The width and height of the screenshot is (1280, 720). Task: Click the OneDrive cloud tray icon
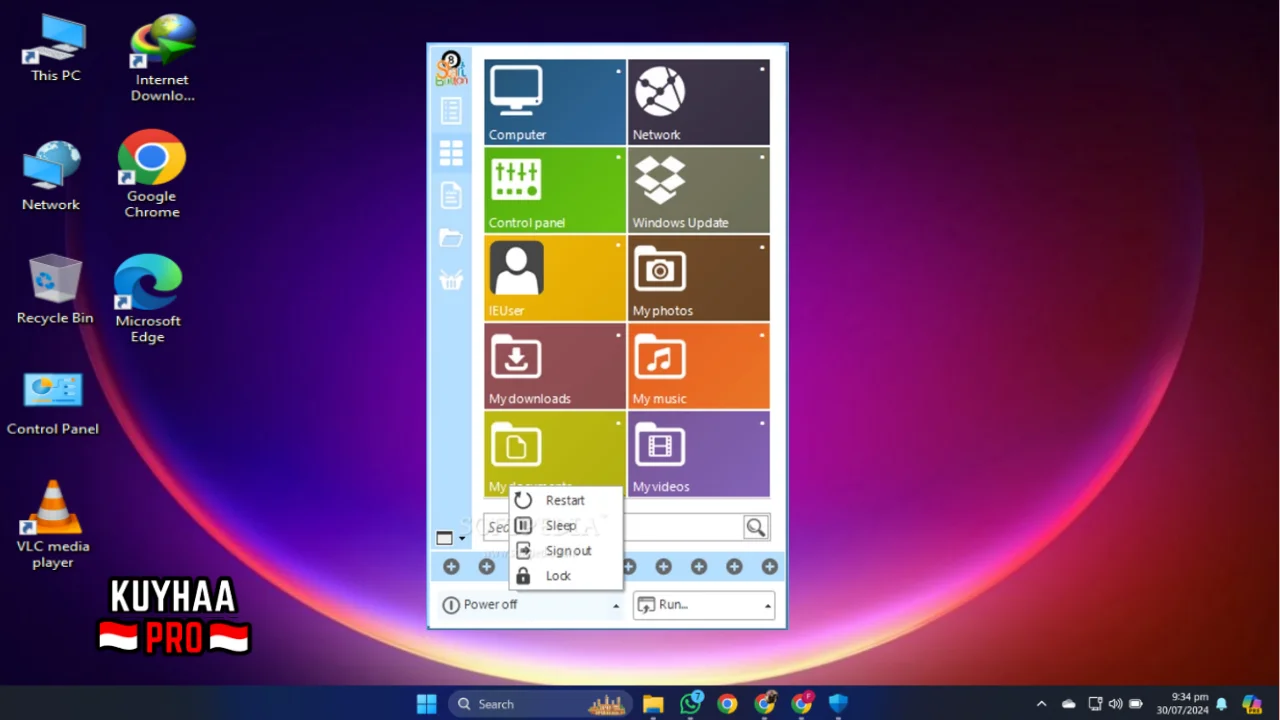(x=1069, y=704)
